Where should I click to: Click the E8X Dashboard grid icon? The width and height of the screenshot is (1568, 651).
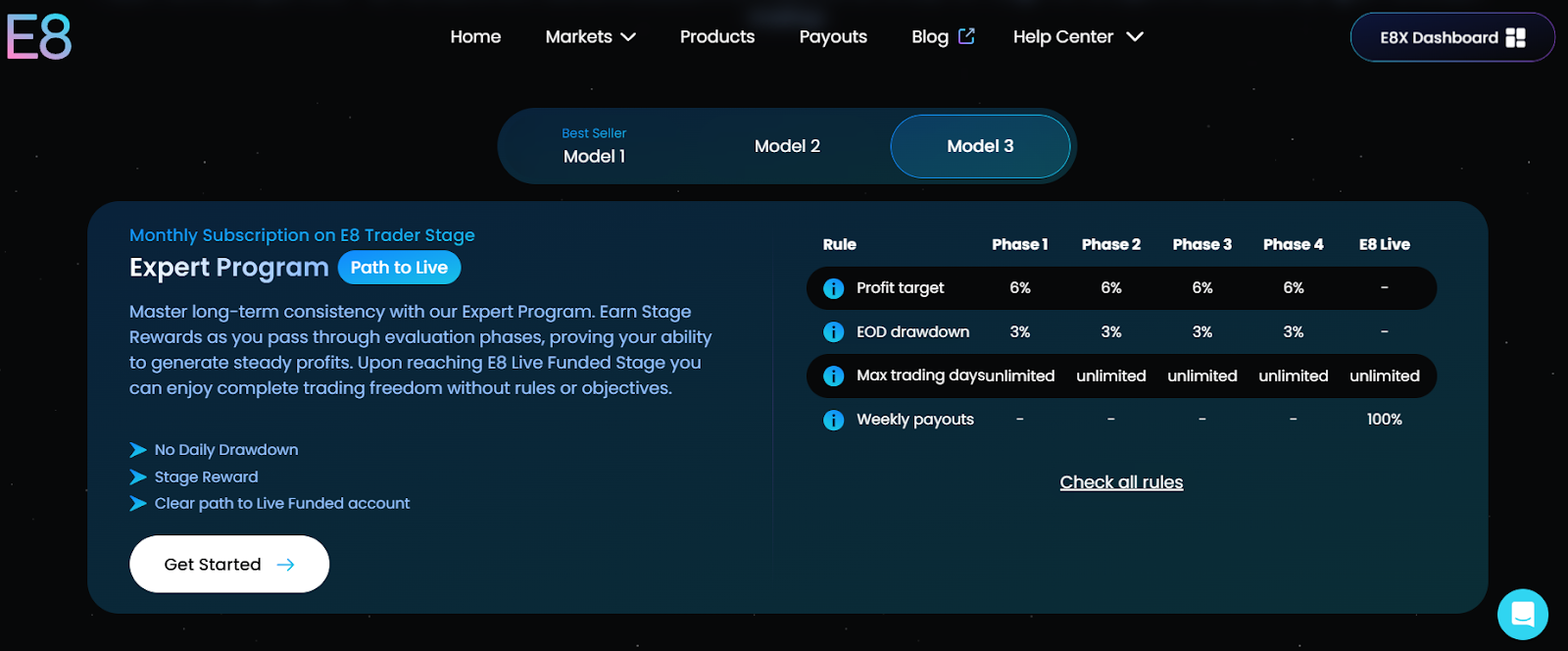pos(1515,37)
